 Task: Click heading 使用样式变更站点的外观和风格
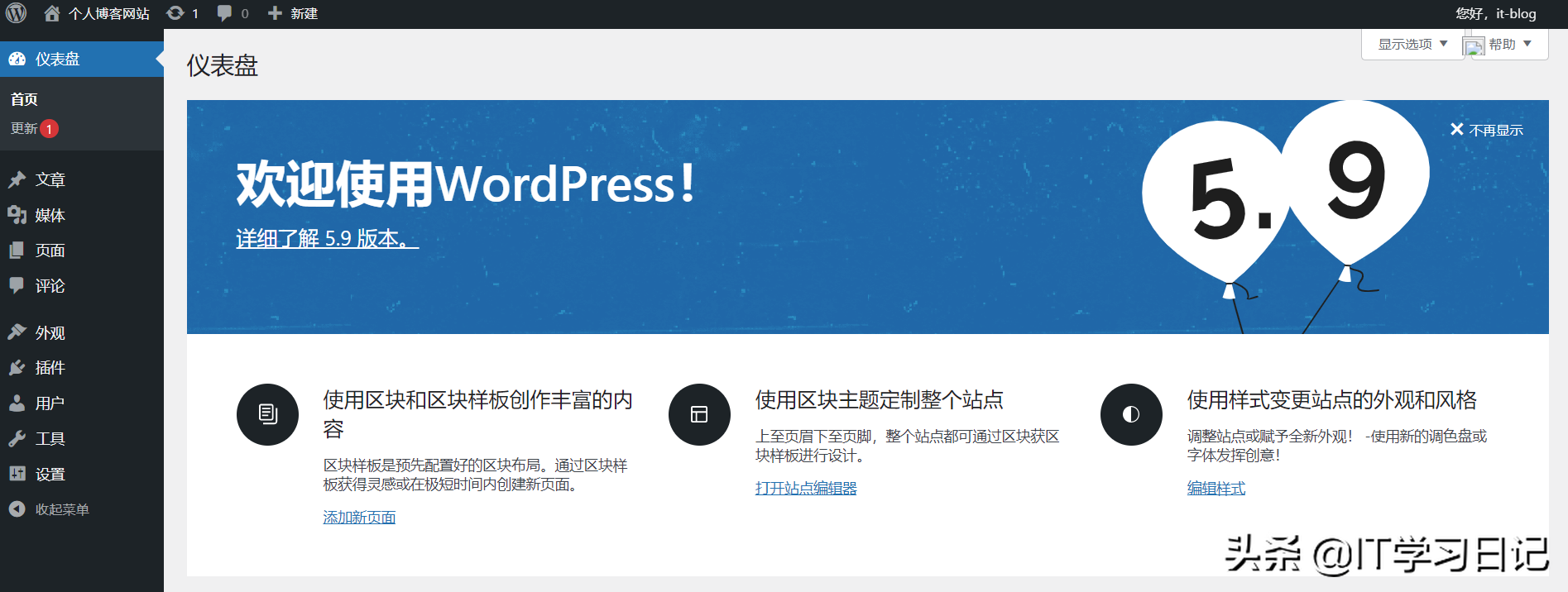pos(1332,400)
